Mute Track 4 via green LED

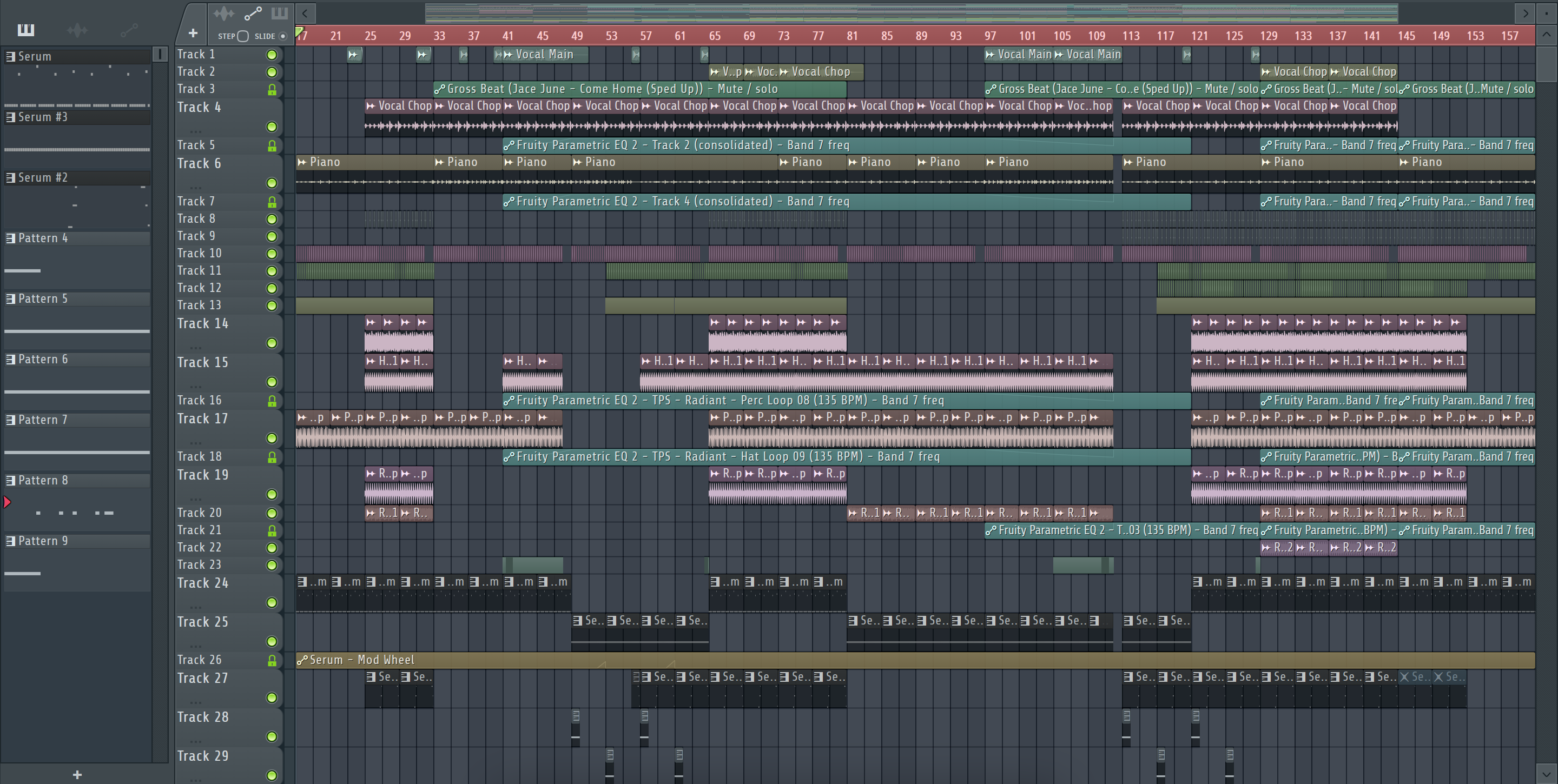click(x=272, y=127)
